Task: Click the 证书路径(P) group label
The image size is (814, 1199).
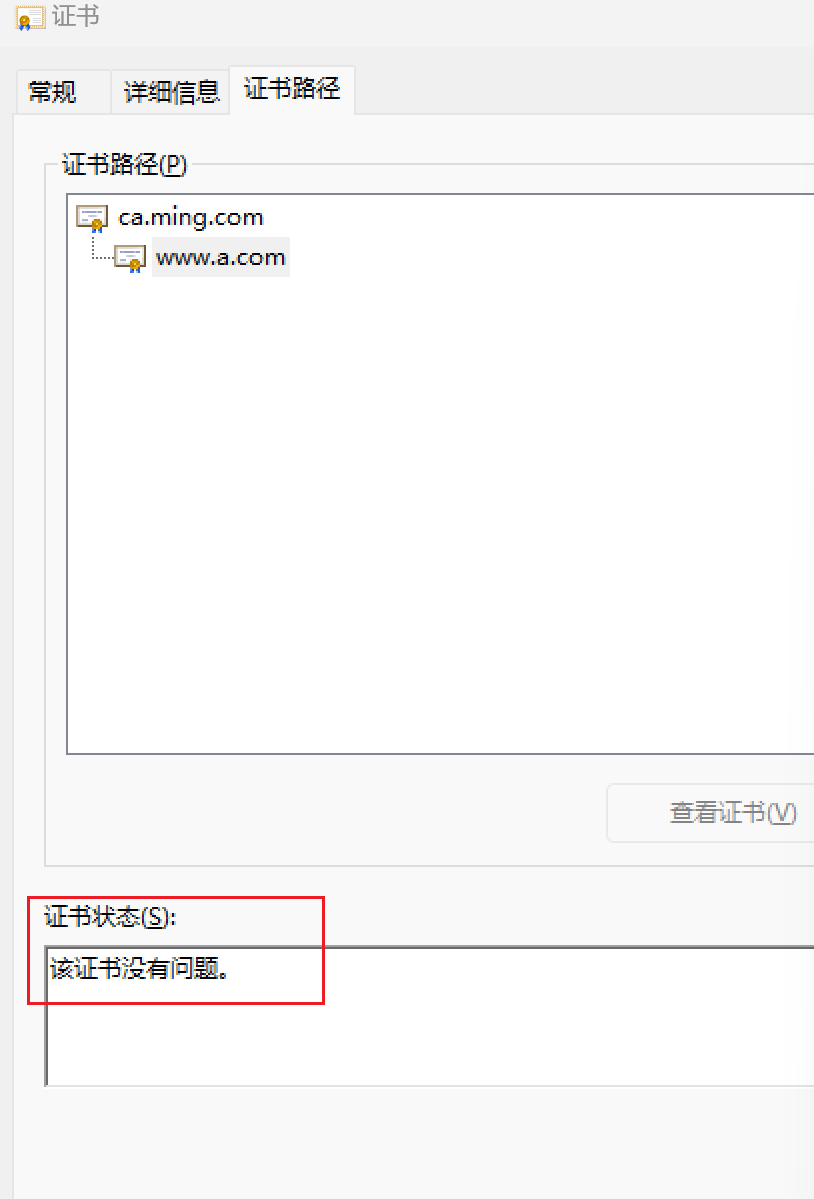Action: (124, 164)
